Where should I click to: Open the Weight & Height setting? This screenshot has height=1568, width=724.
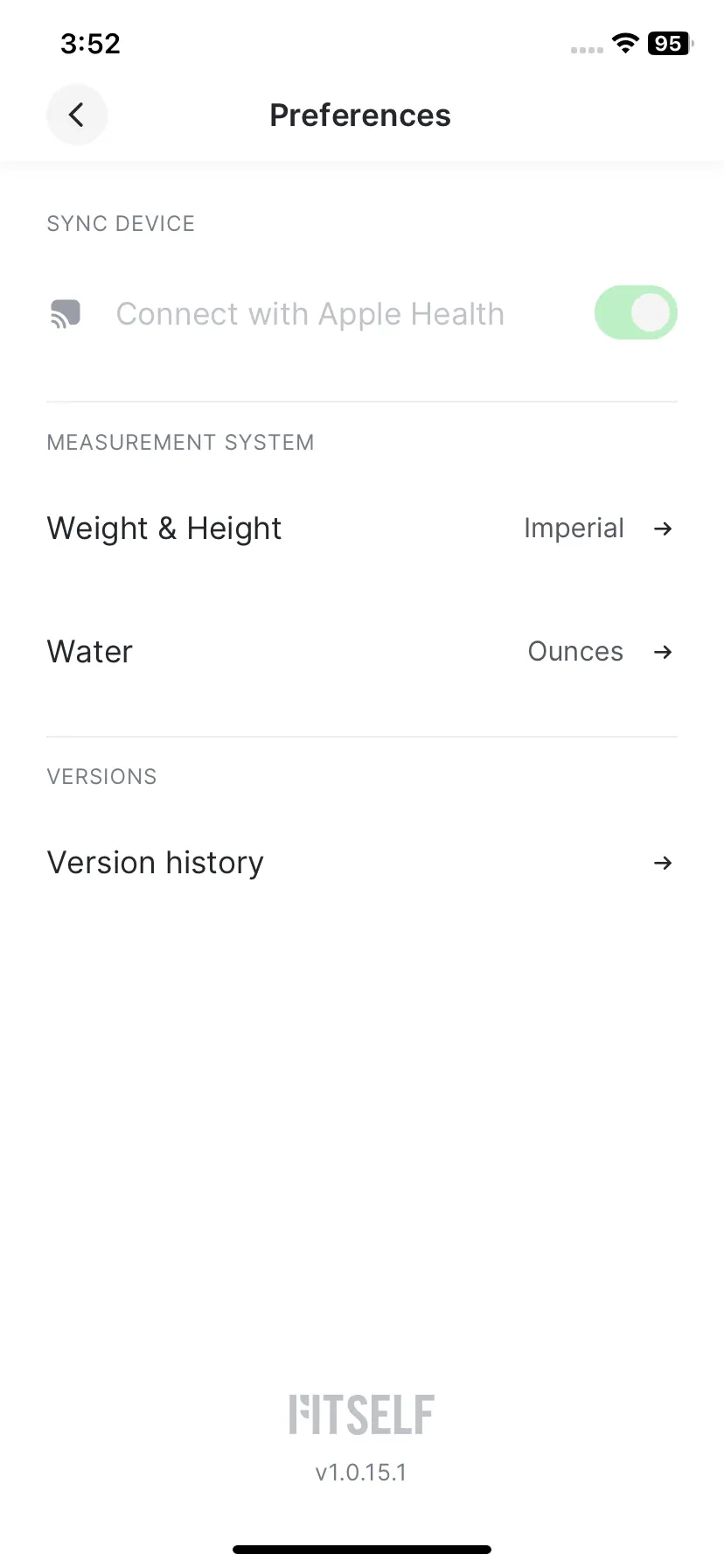click(362, 528)
